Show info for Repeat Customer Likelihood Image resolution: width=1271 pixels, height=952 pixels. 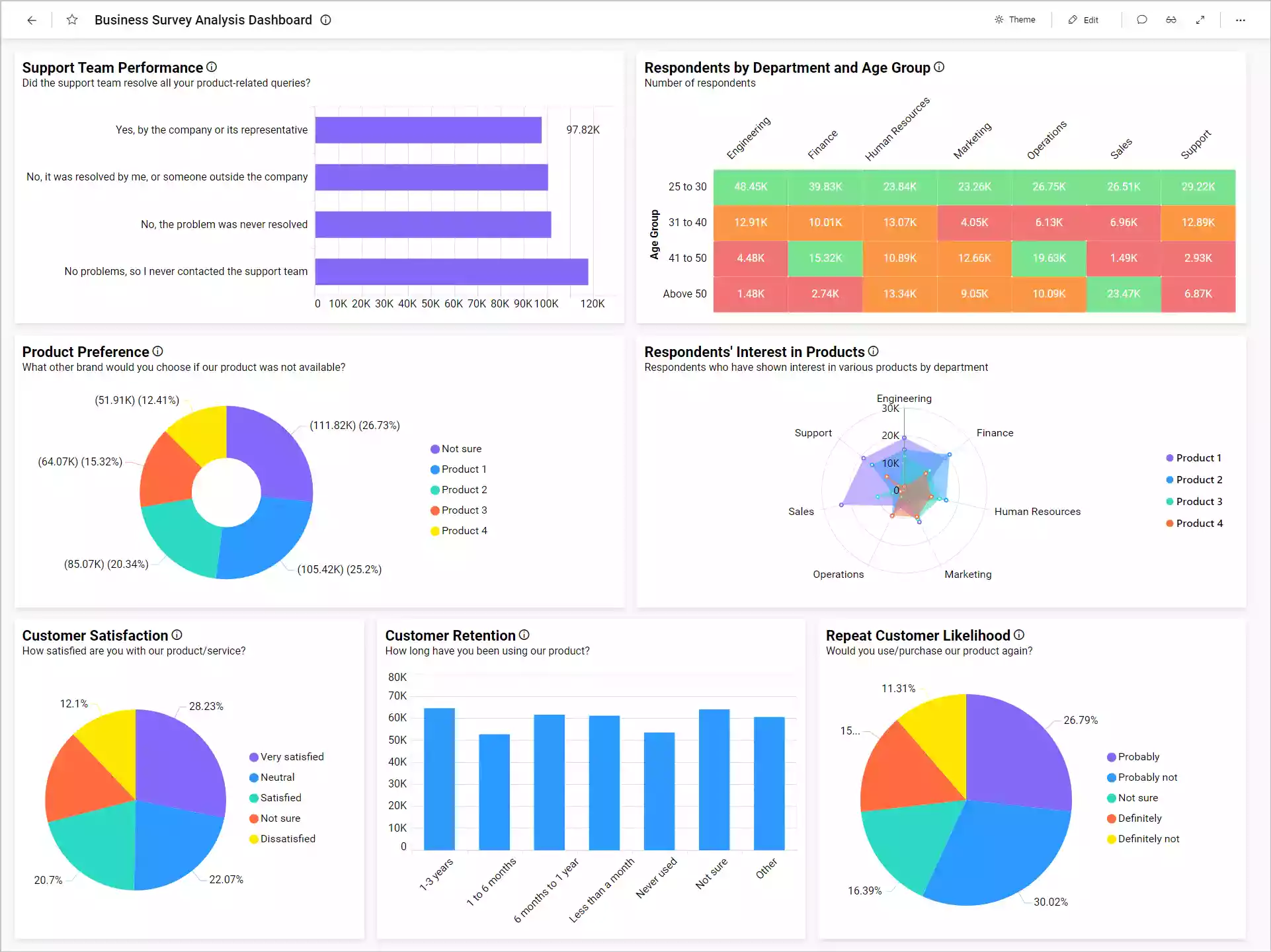point(1019,635)
